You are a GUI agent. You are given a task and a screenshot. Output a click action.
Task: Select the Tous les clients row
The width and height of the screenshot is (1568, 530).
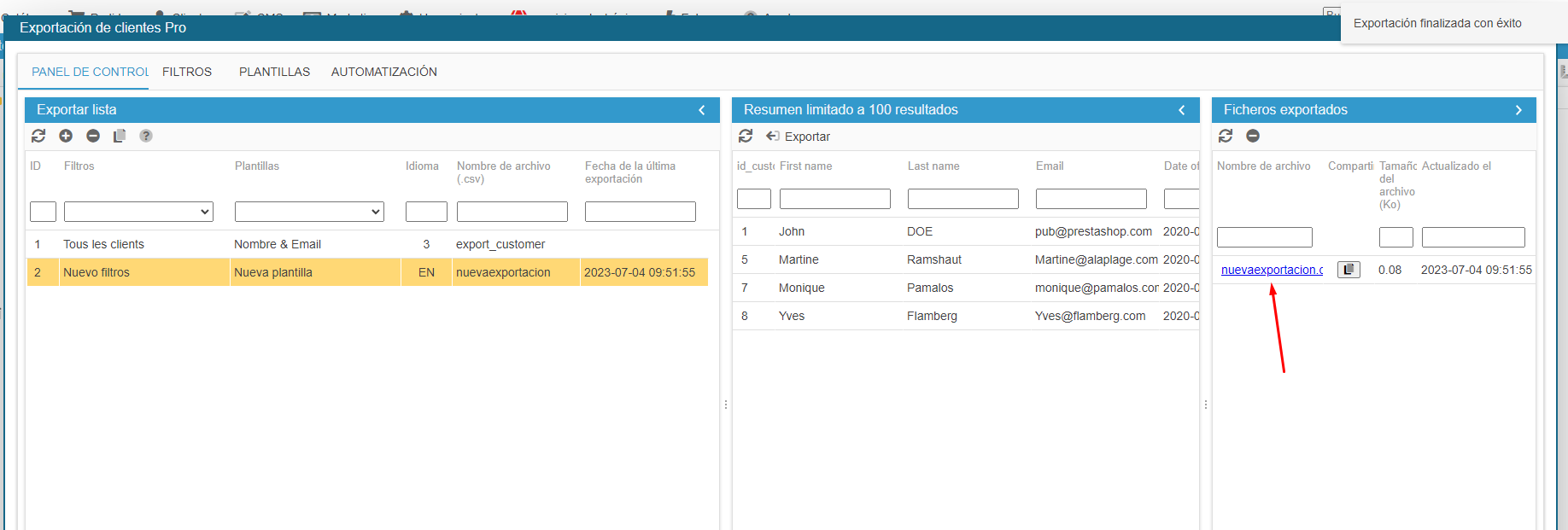click(103, 244)
